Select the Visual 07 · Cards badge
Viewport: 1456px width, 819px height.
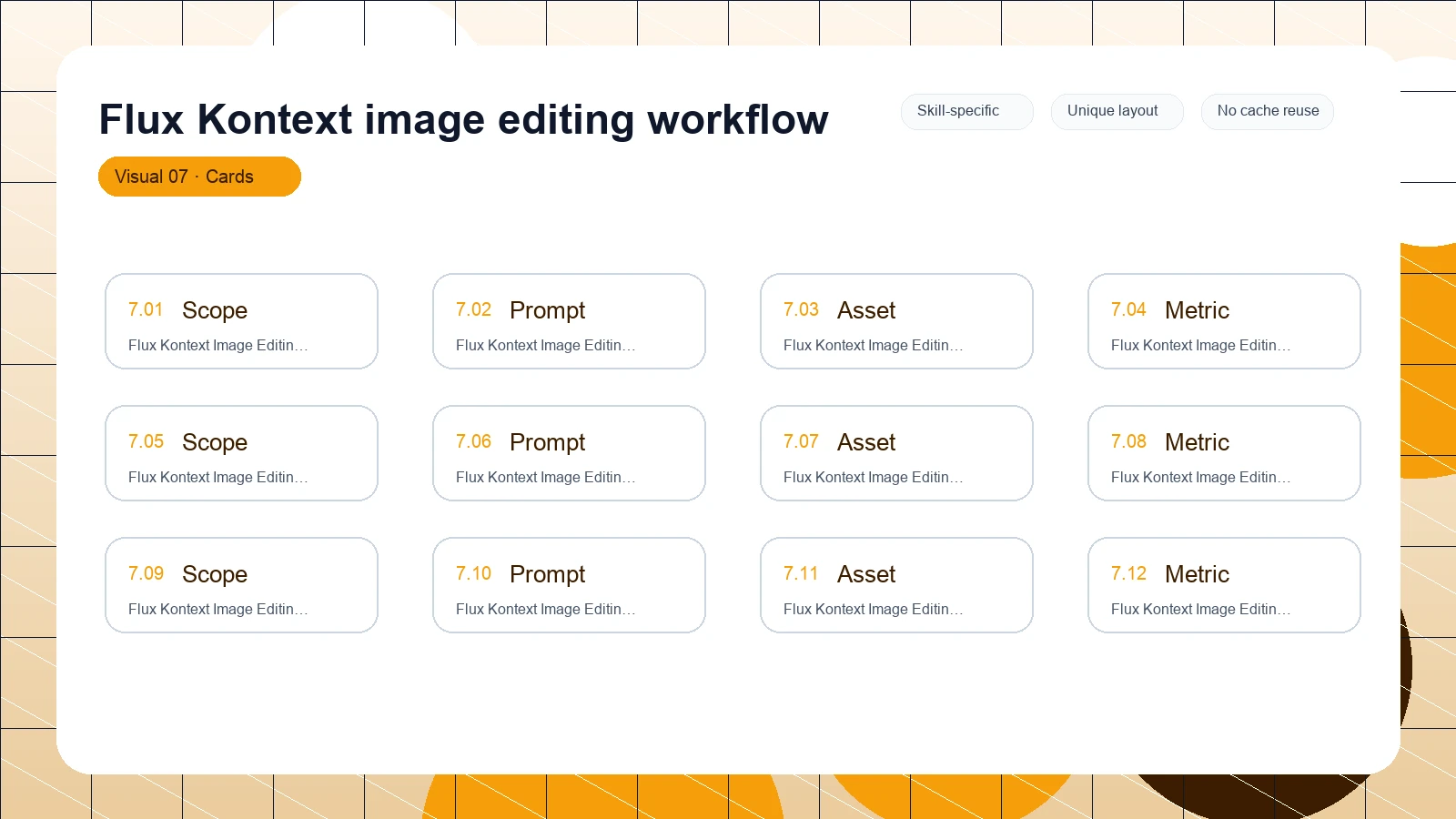pyautogui.click(x=199, y=177)
